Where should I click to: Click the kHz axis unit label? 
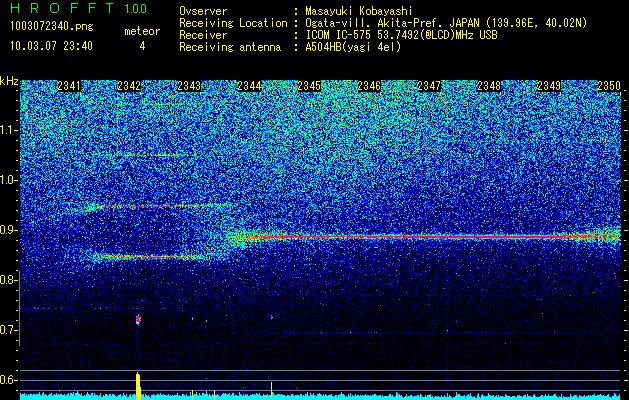9,81
